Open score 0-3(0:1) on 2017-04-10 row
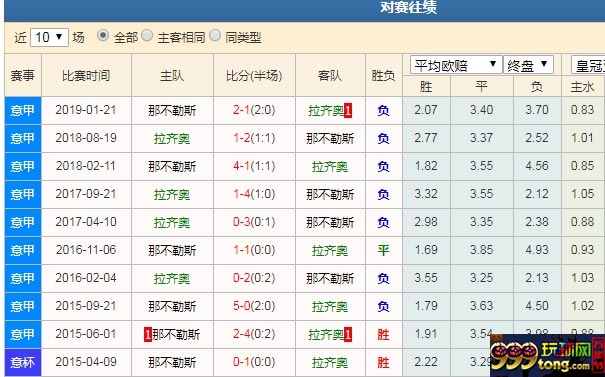Screen dimensions: 605x377 (x=254, y=222)
